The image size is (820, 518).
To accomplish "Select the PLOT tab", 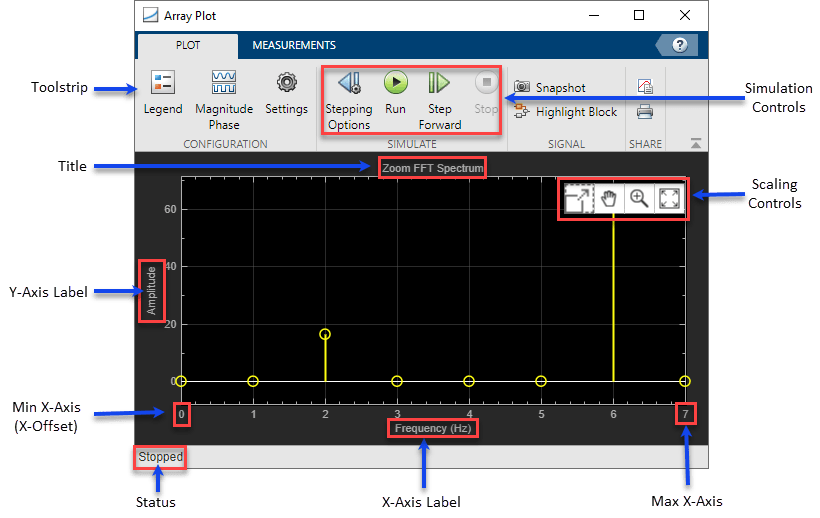I will pyautogui.click(x=188, y=45).
